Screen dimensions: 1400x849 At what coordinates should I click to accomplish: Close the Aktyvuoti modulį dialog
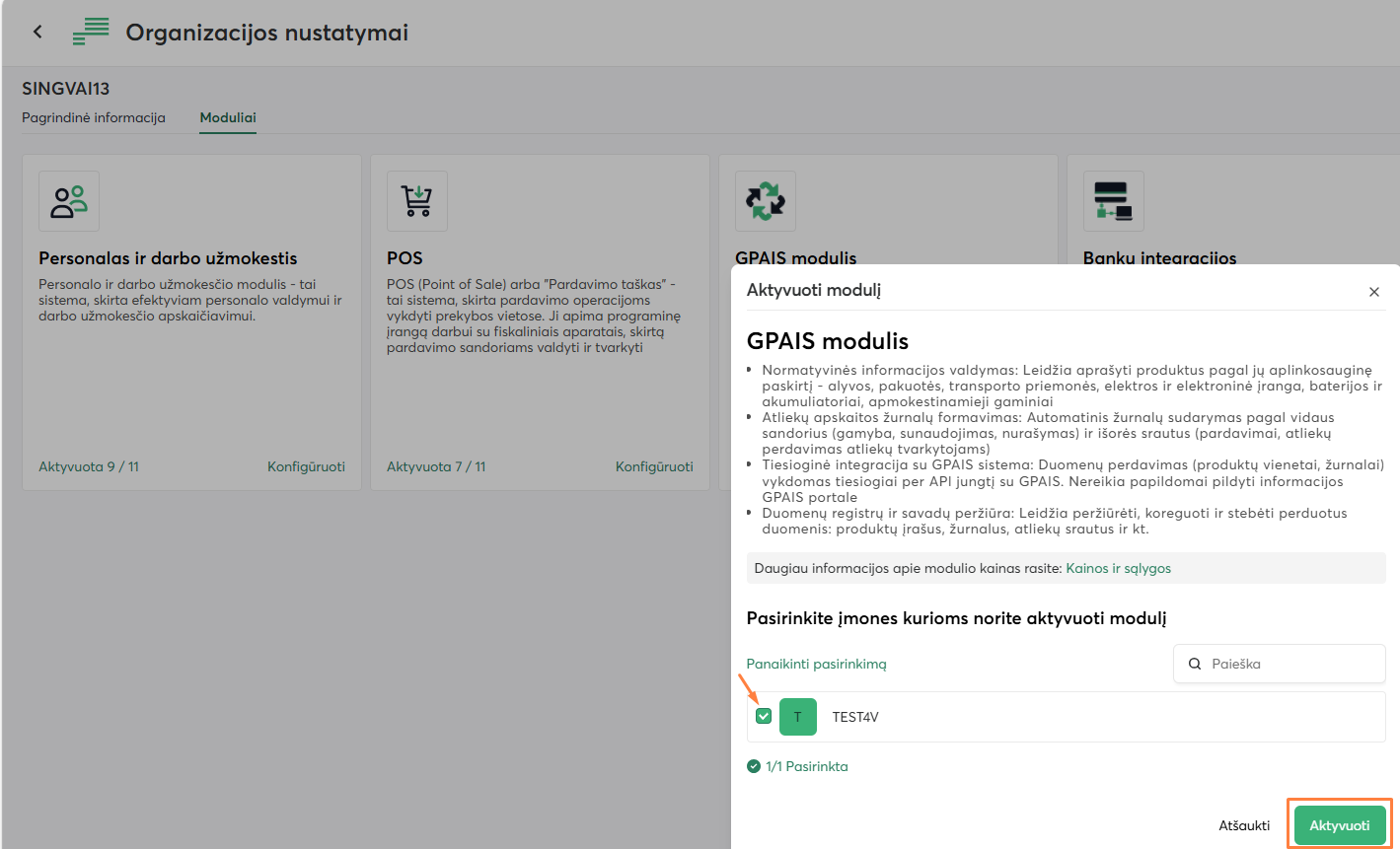point(1373,292)
